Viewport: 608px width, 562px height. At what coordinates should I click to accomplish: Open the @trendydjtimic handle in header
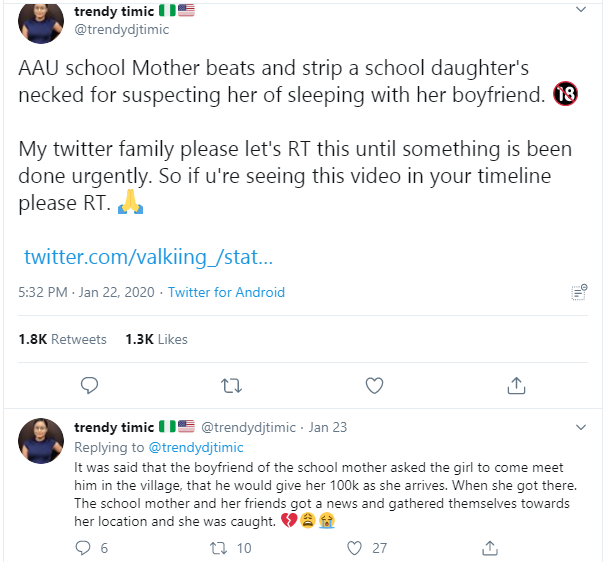tap(122, 29)
